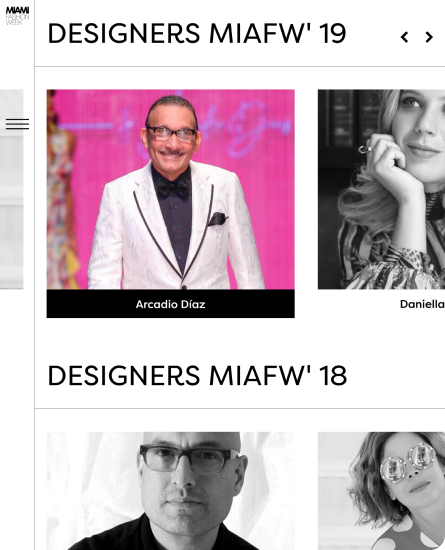Advance to next designers in the MIAFW' 19 carousel
The height and width of the screenshot is (550, 445).
click(x=429, y=37)
